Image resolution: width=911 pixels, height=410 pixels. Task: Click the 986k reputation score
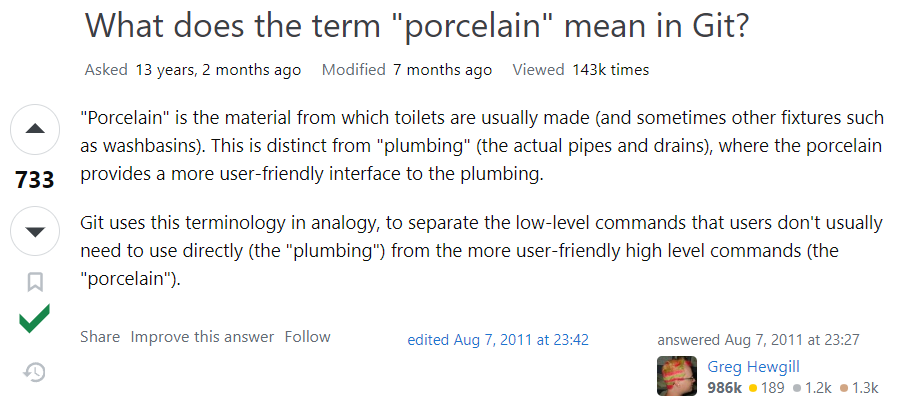pyautogui.click(x=724, y=387)
